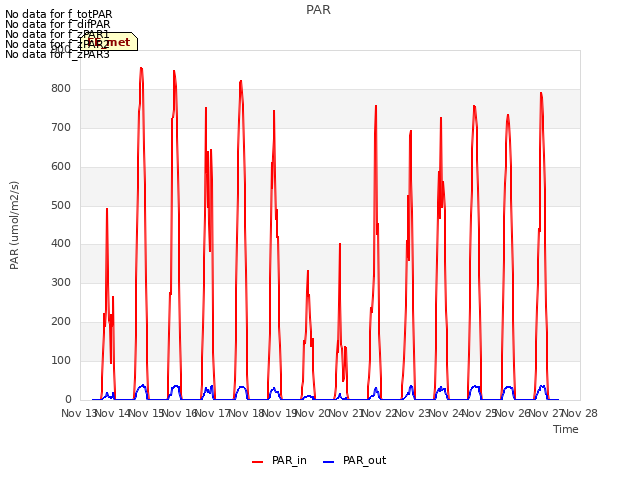Click the PAR (umol/m2/s) y-axis label
This screenshot has height=480, width=640.
coord(14,225)
